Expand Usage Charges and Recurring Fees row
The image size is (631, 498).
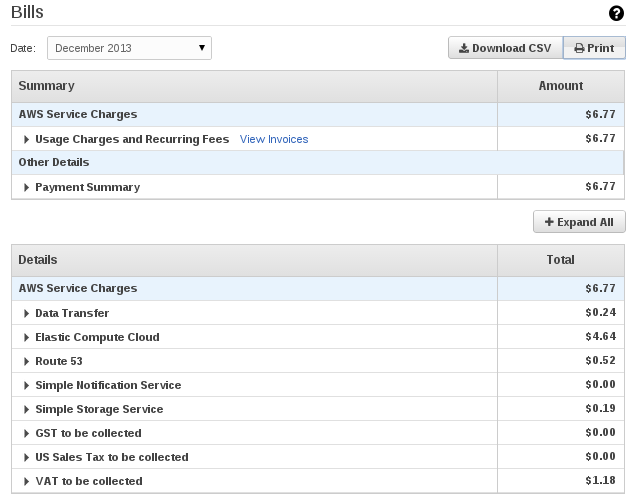27,139
